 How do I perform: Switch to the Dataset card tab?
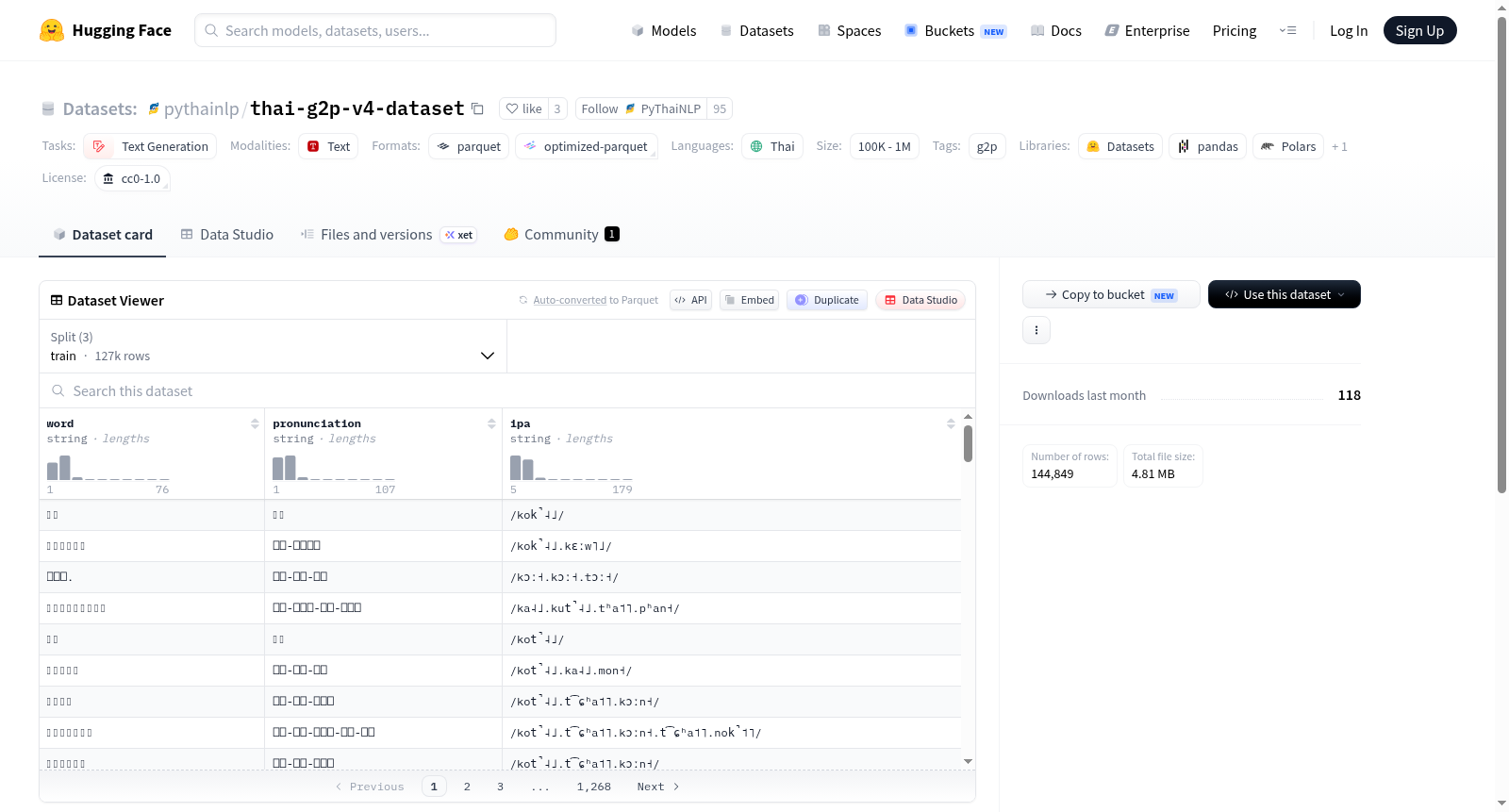[102, 235]
